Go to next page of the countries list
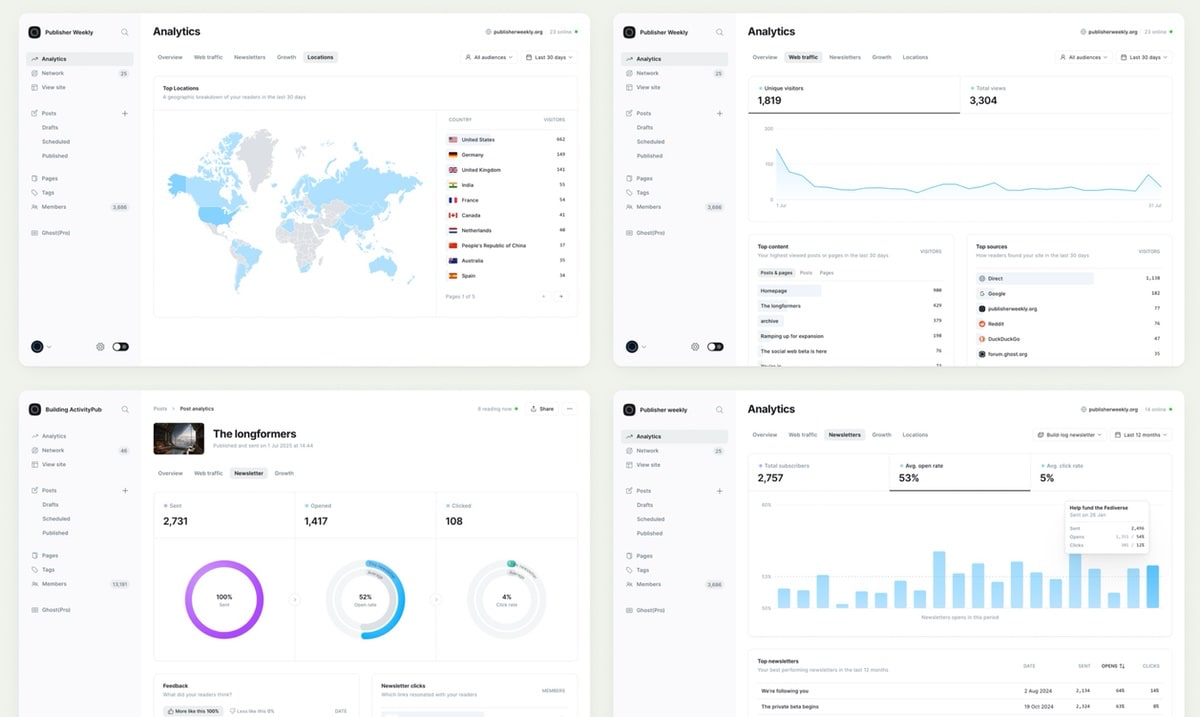Image resolution: width=1200 pixels, height=717 pixels. (561, 297)
